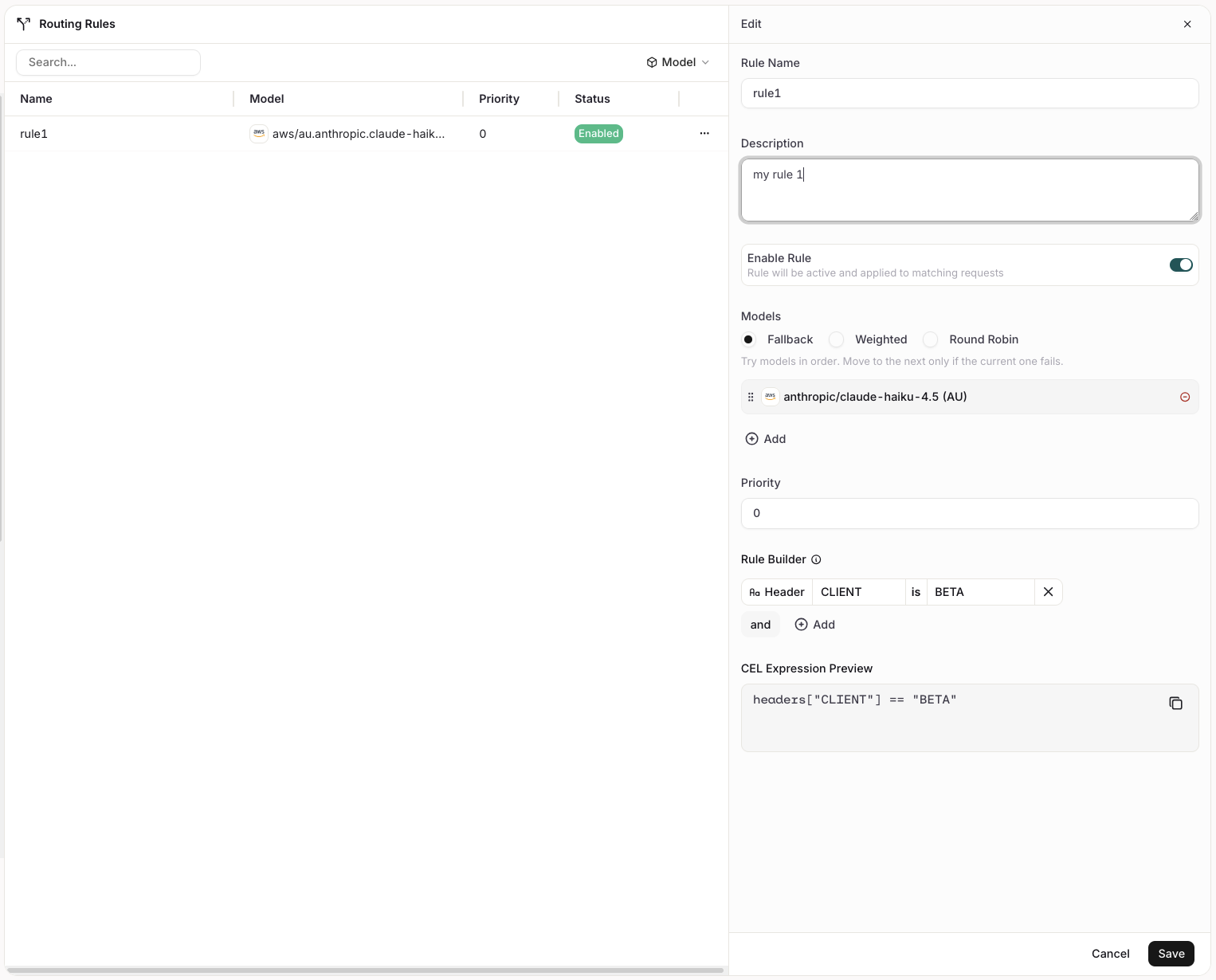This screenshot has width=1216, height=980.
Task: Change the 'is' condition operator
Action: pyautogui.click(x=916, y=592)
